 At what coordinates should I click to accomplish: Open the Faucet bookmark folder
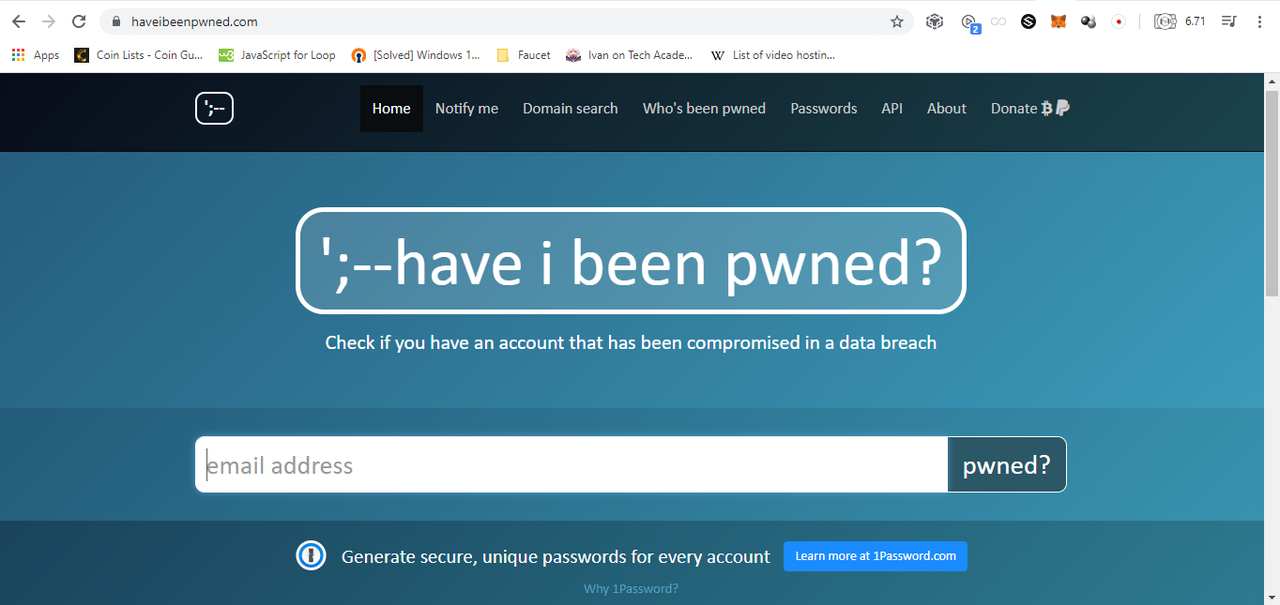[524, 55]
